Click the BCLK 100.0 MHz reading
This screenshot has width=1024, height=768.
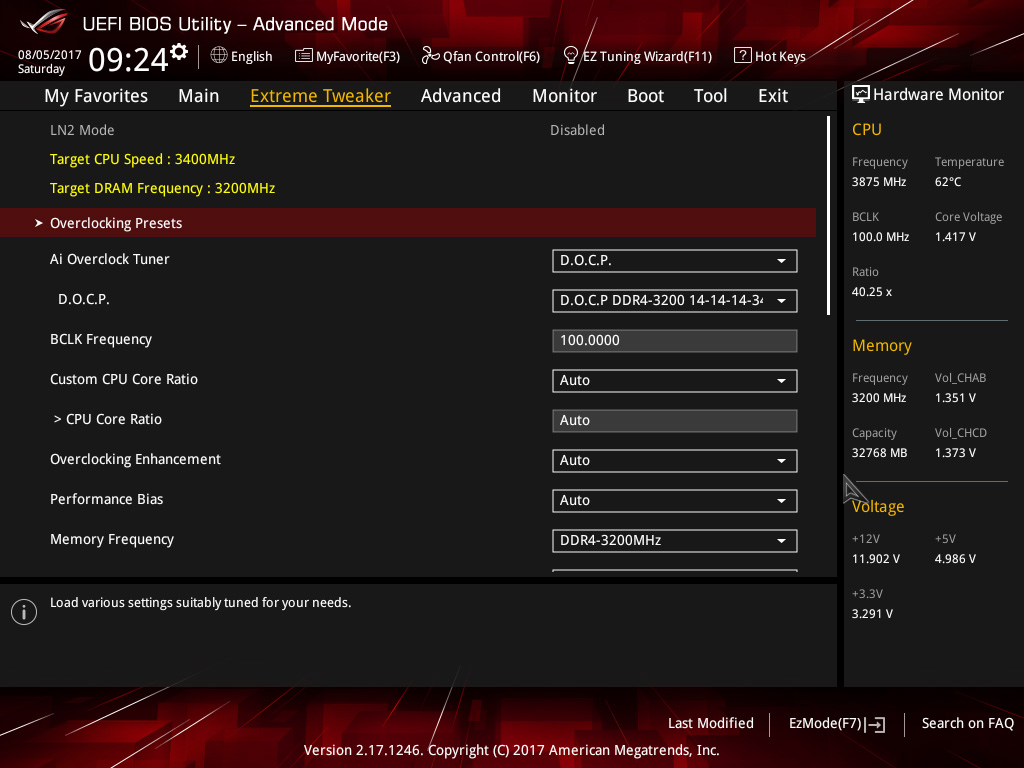pos(880,236)
